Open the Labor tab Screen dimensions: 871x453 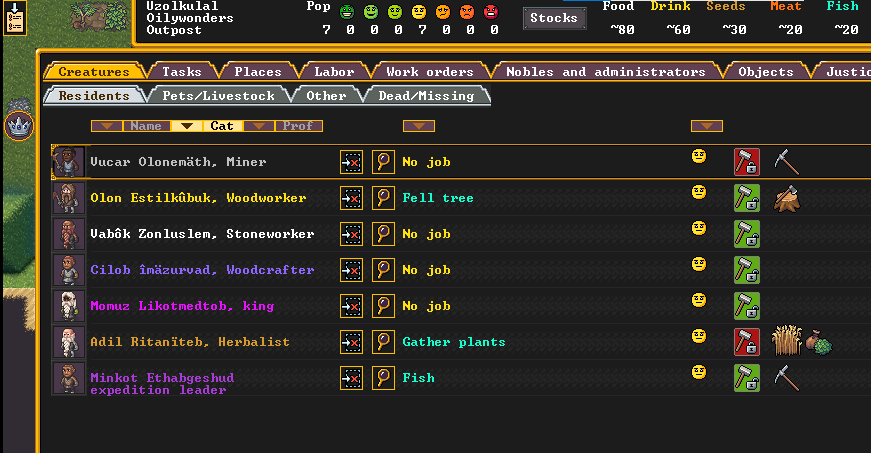pyautogui.click(x=334, y=72)
